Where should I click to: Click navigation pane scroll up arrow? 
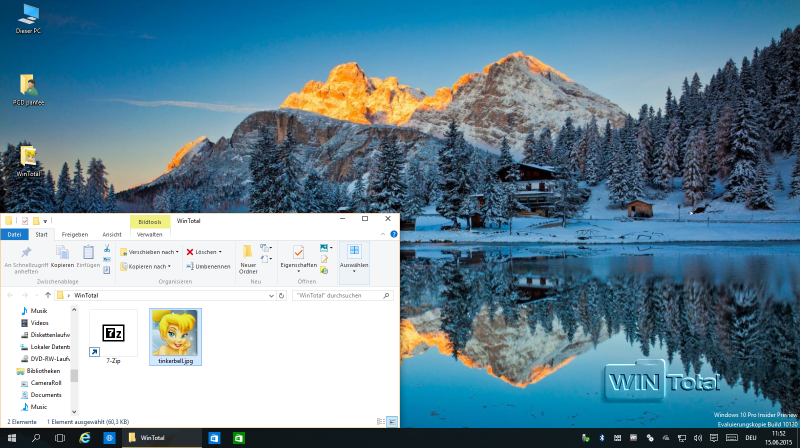(74, 310)
